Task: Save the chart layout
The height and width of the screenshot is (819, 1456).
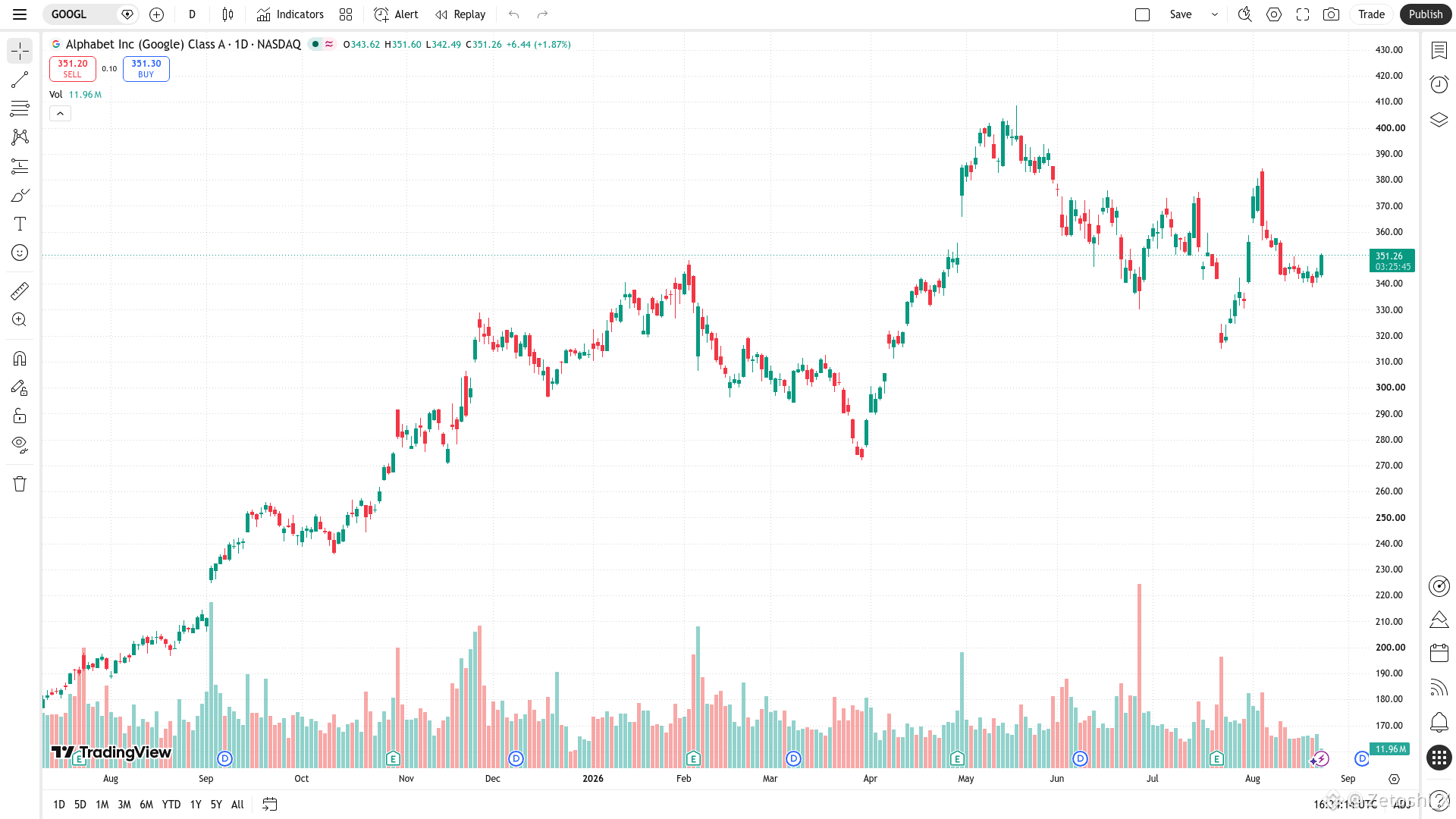Action: pos(1181,14)
